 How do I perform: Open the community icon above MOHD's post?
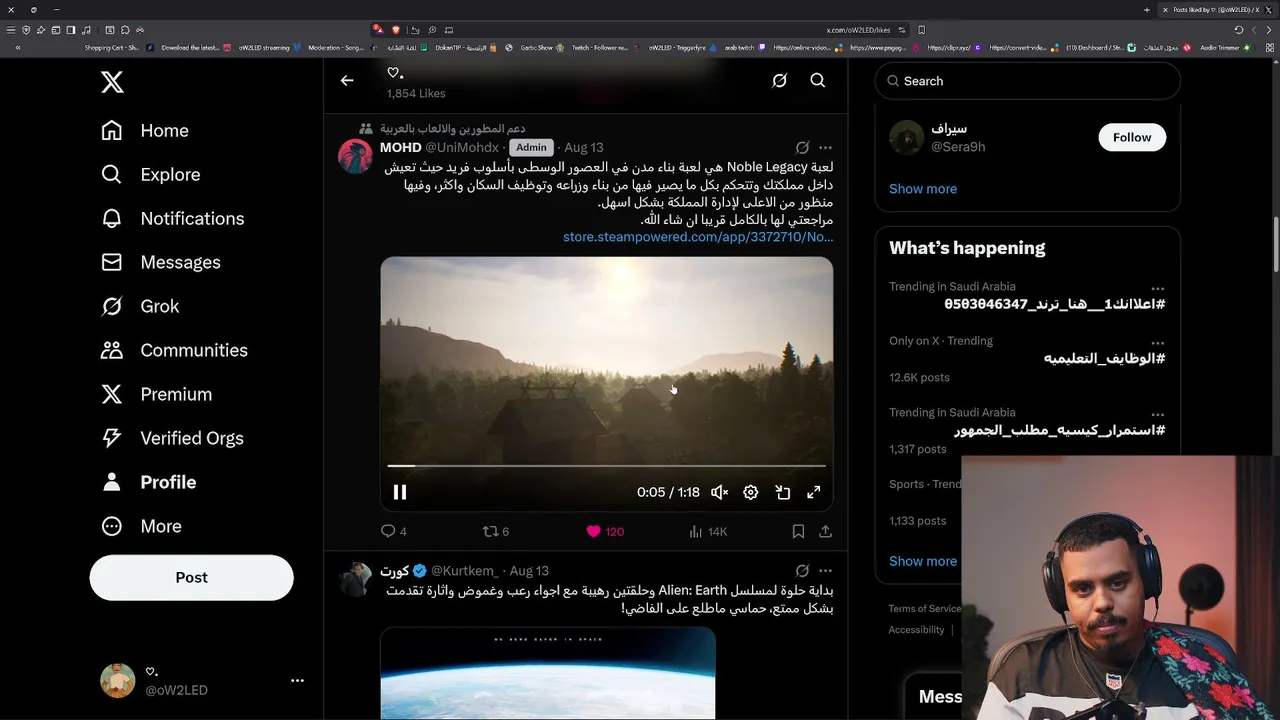(366, 129)
